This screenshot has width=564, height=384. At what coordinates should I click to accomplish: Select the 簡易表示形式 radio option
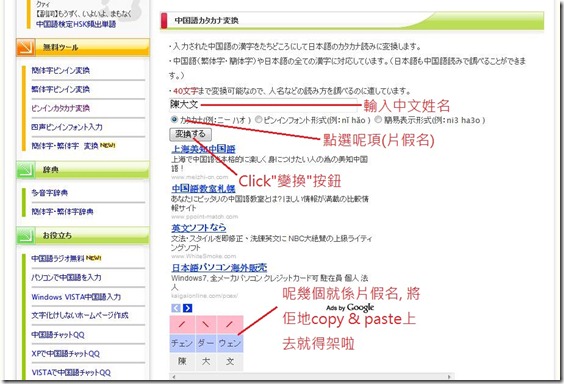[x=378, y=119]
